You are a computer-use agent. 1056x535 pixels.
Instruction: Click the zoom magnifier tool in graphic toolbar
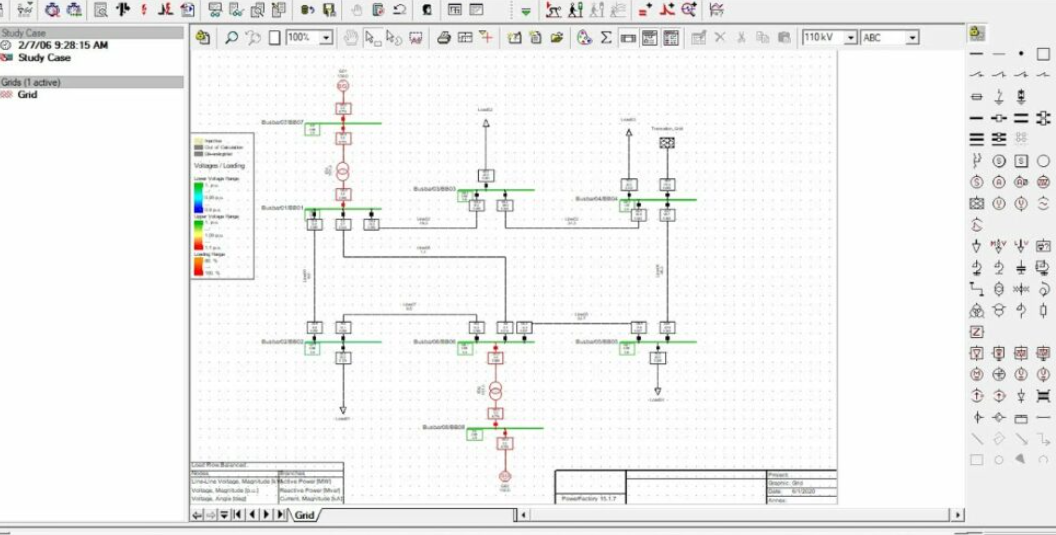[231, 38]
